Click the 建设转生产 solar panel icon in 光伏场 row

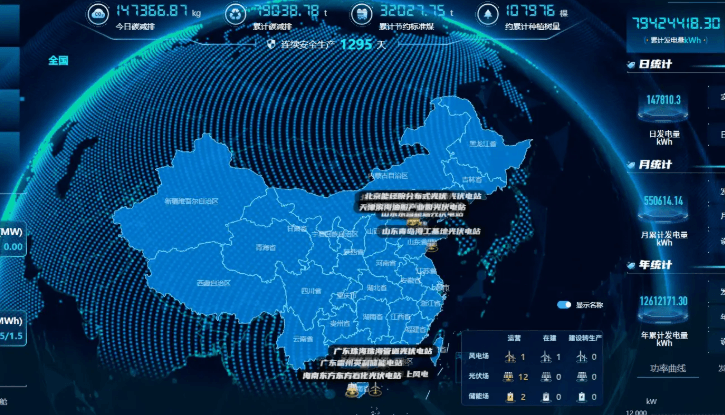point(581,377)
